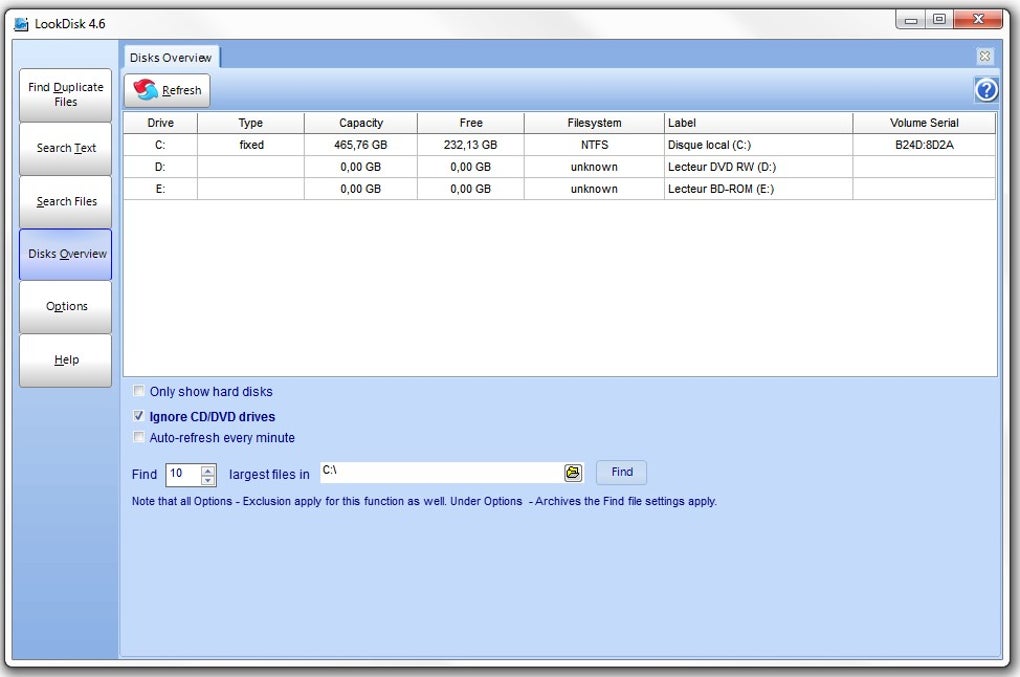Select the E: drive row
Image resolution: width=1020 pixels, height=677 pixels.
[559, 189]
